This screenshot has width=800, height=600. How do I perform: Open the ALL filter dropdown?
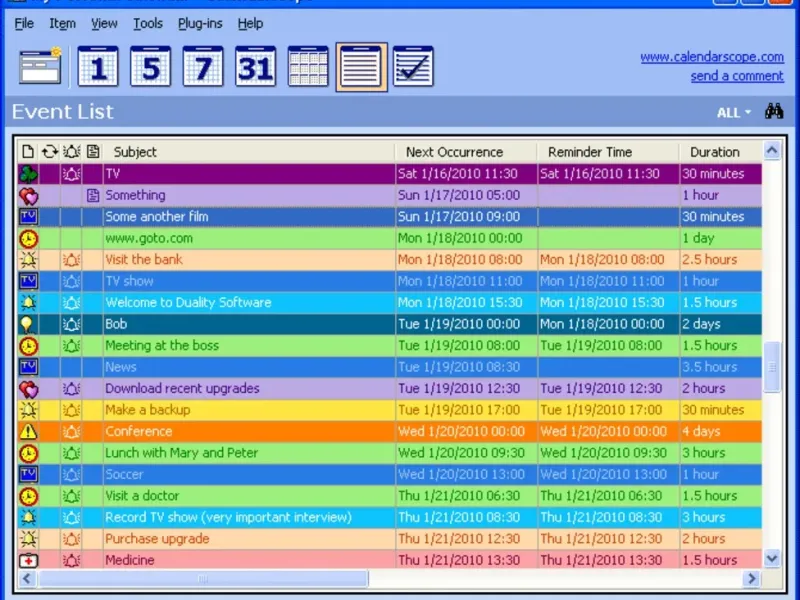coord(734,112)
